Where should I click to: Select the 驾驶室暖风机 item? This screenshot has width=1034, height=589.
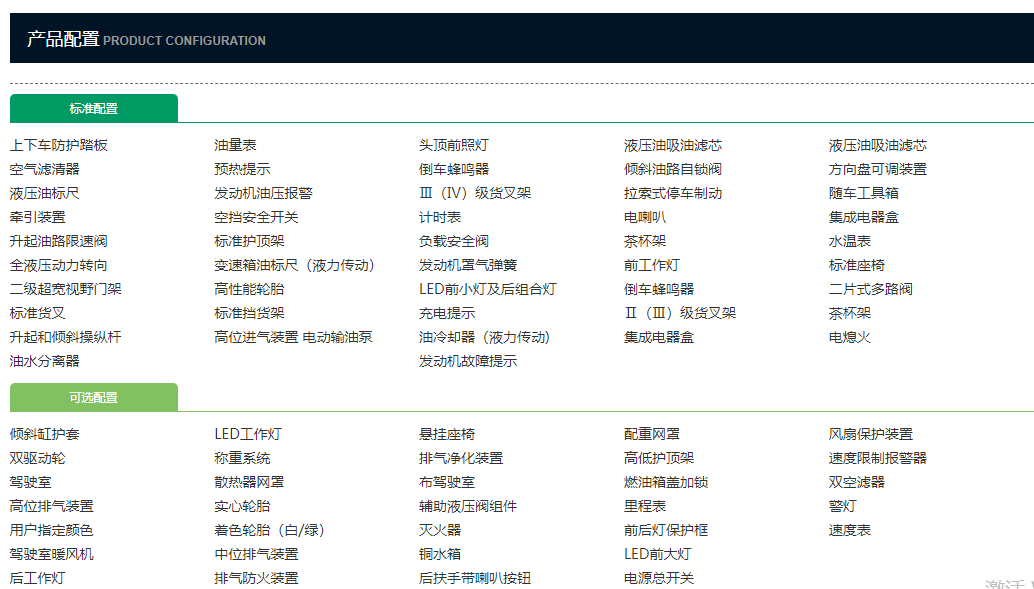tap(52, 554)
